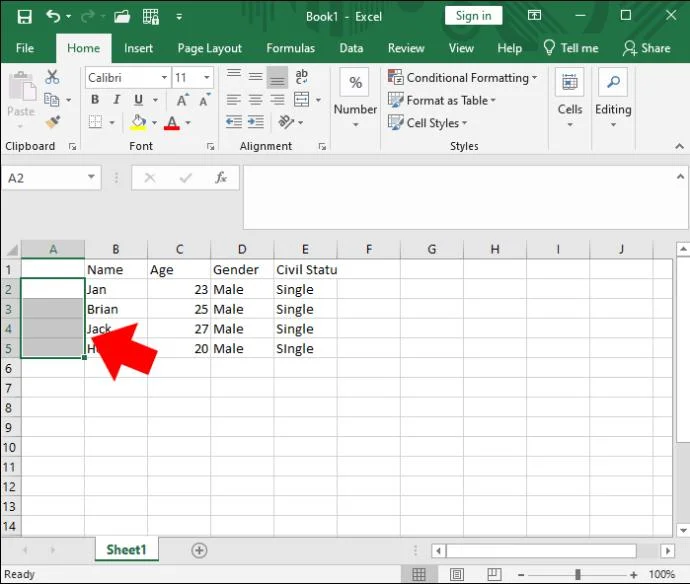
Task: Switch to the Insert tab
Action: pos(138,48)
